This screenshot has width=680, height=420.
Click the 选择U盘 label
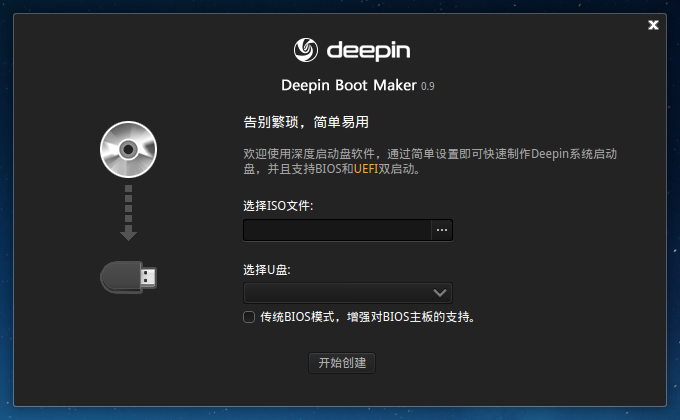(x=267, y=270)
